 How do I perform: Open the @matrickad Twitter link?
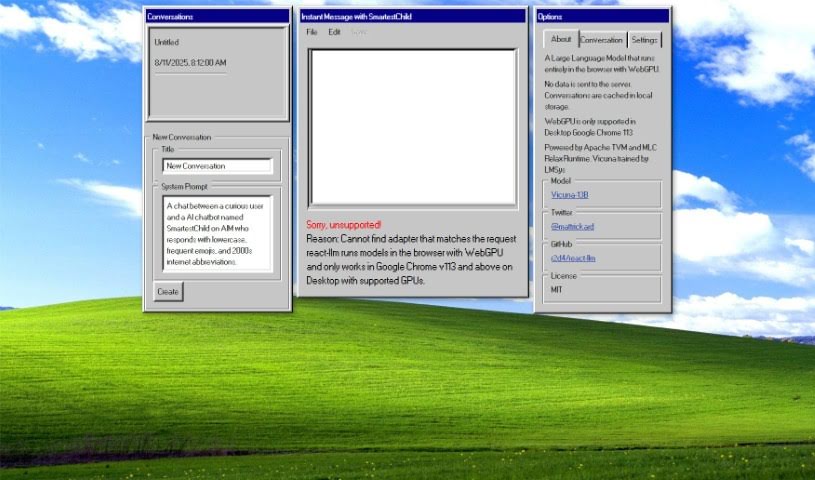tap(572, 227)
